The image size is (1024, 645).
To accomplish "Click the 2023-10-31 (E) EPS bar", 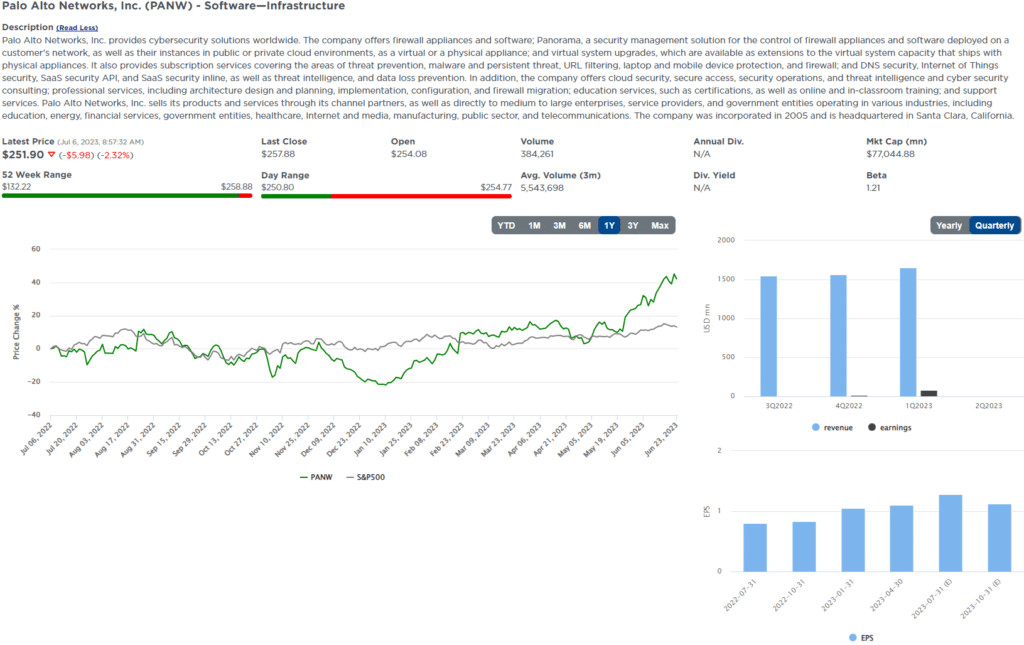I will [x=999, y=538].
